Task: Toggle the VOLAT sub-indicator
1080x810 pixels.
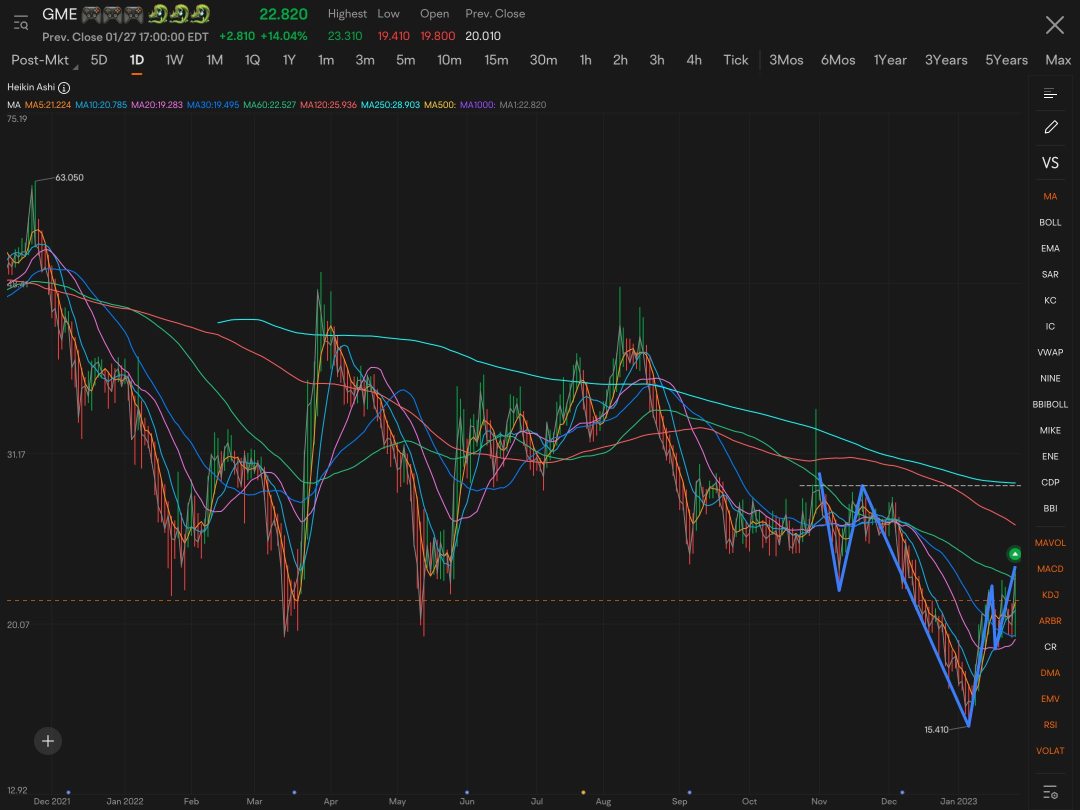Action: (x=1050, y=751)
